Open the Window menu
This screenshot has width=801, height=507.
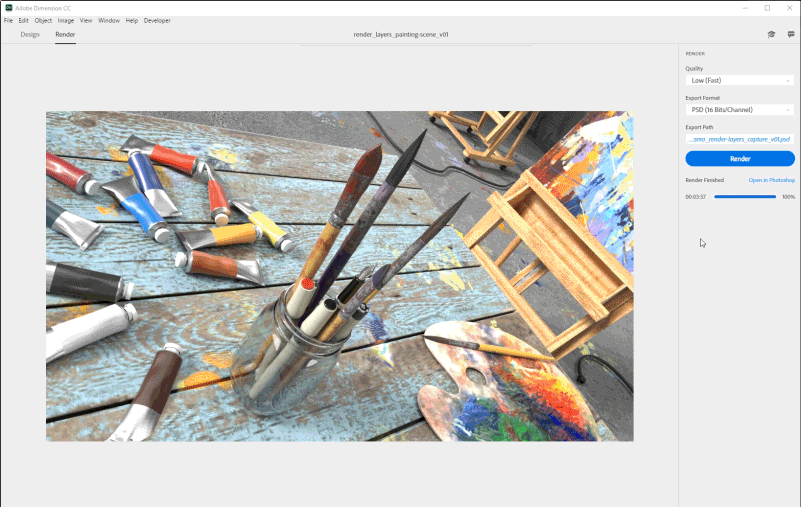[109, 20]
